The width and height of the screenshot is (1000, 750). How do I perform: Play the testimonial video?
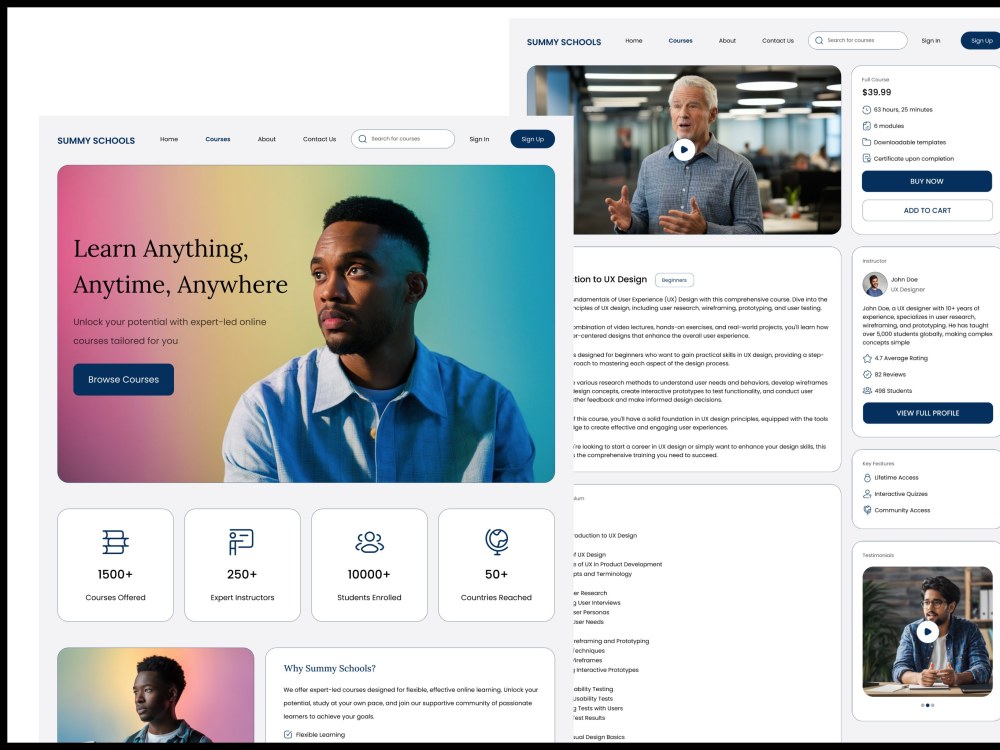pyautogui.click(x=927, y=631)
